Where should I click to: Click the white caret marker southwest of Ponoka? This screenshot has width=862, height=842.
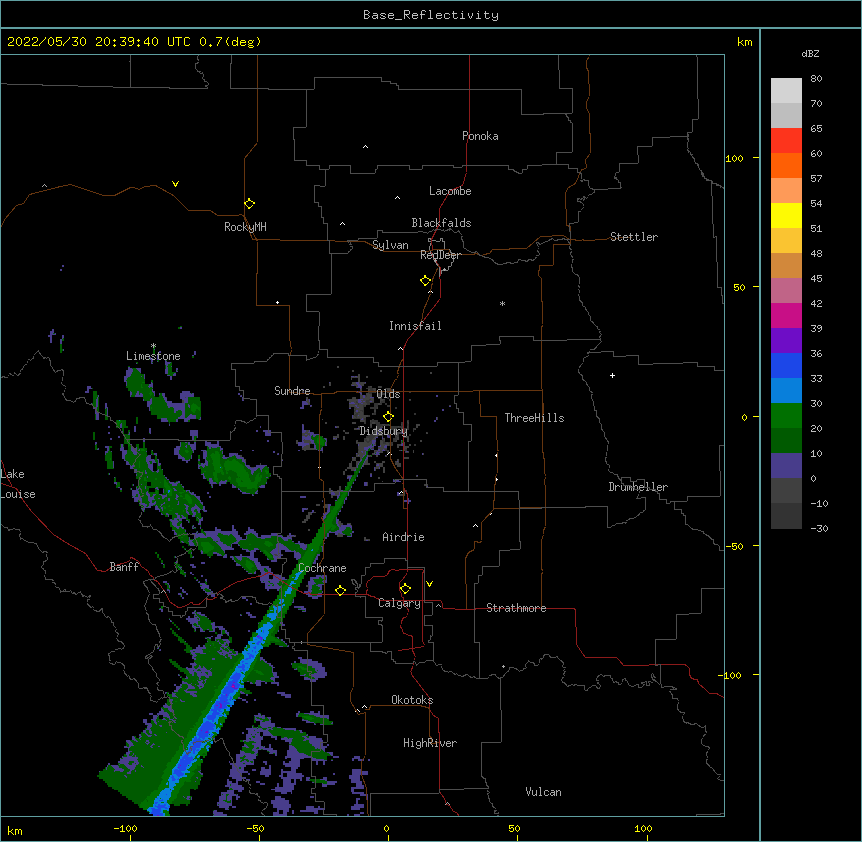365,147
